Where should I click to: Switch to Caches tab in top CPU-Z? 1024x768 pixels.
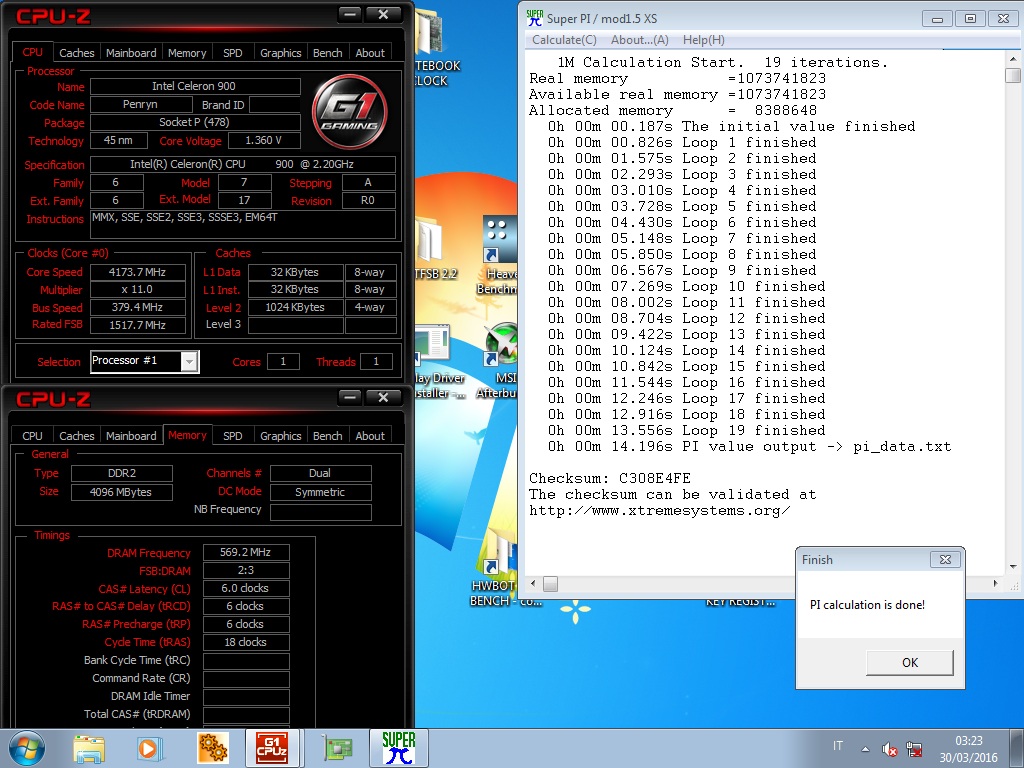tap(76, 53)
